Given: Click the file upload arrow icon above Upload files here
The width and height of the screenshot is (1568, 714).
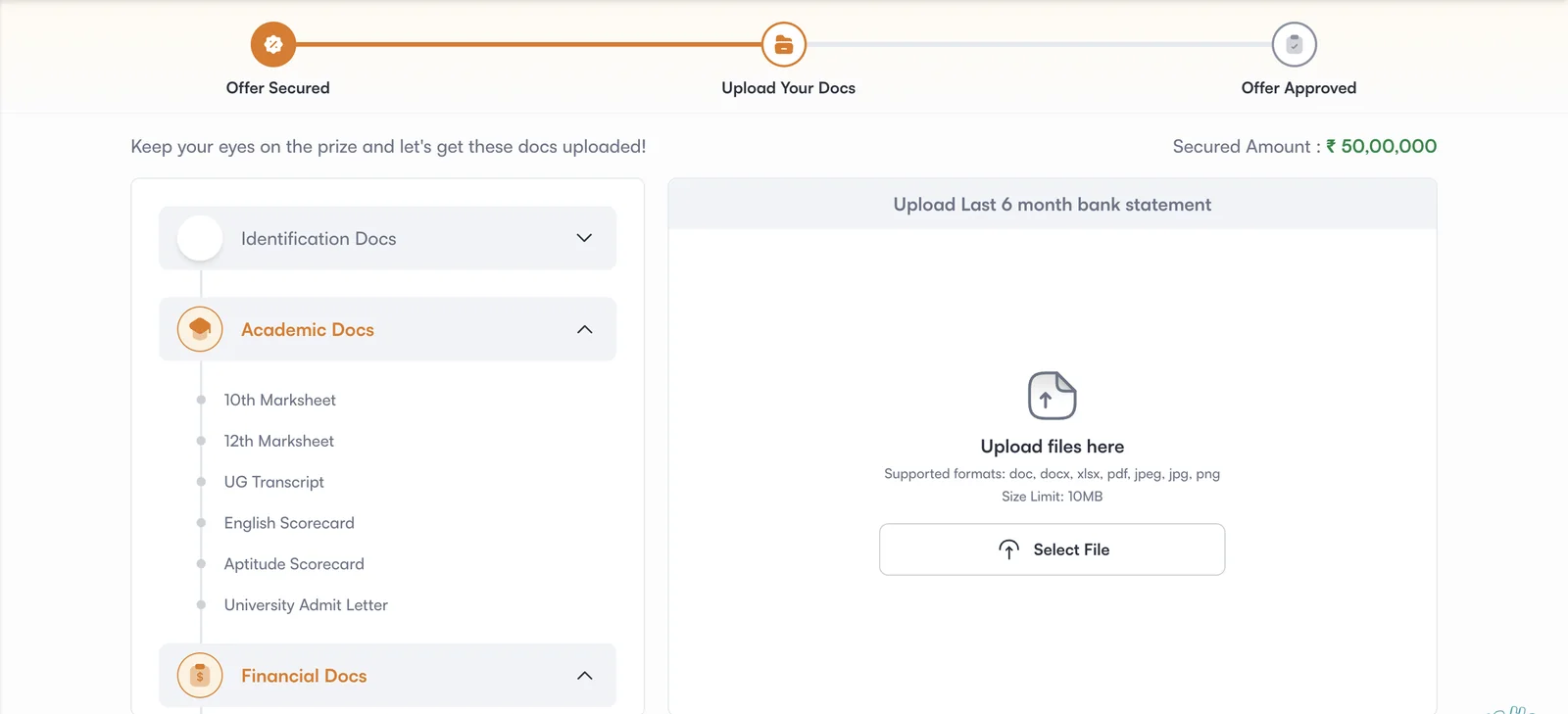Looking at the screenshot, I should point(1053,396).
